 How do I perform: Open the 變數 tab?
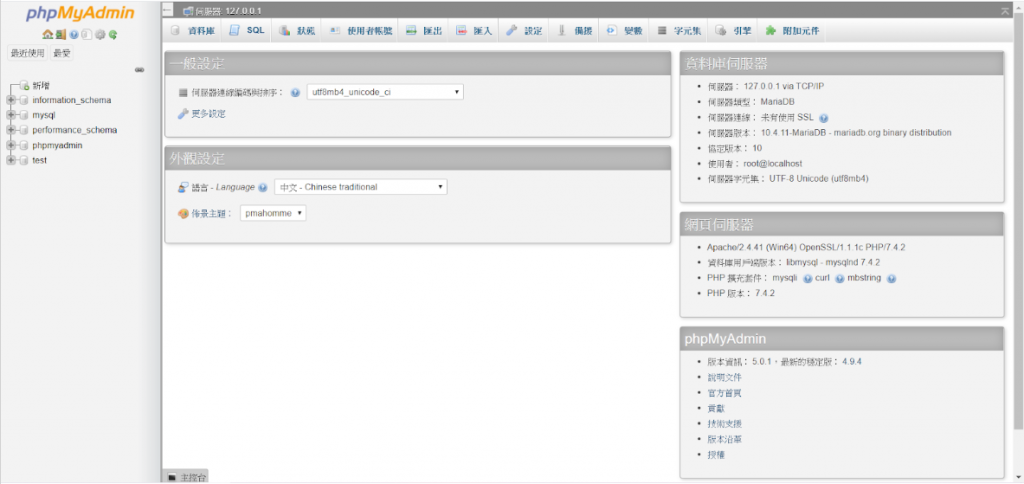[x=624, y=31]
